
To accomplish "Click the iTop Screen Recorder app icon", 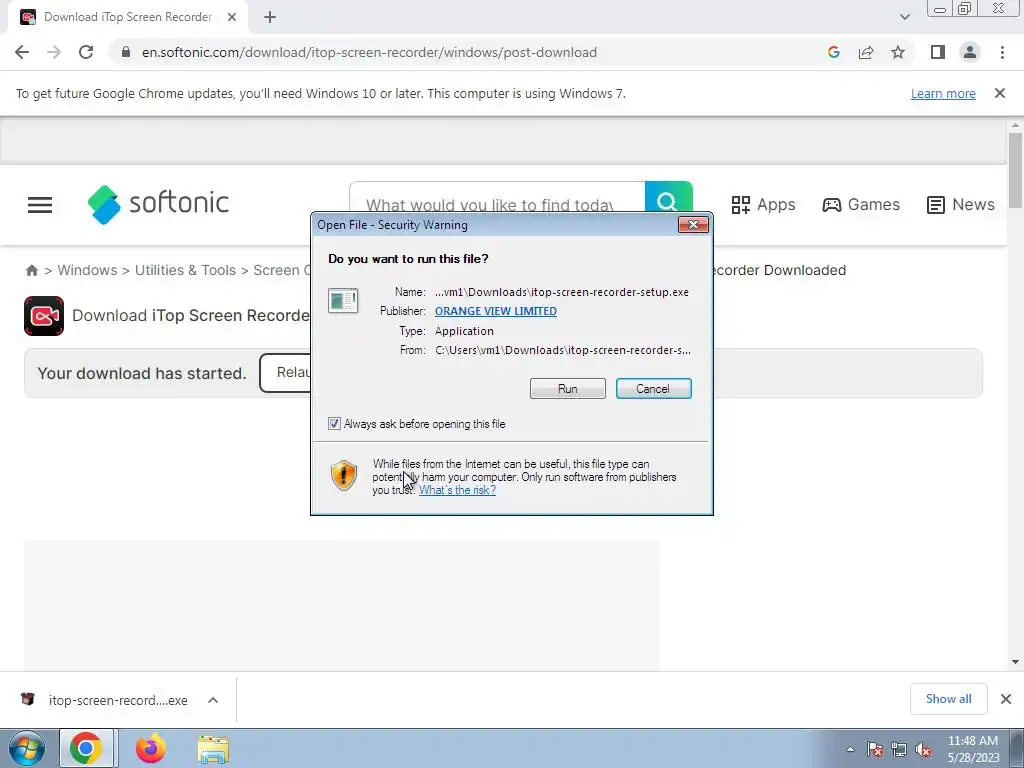I will [44, 316].
